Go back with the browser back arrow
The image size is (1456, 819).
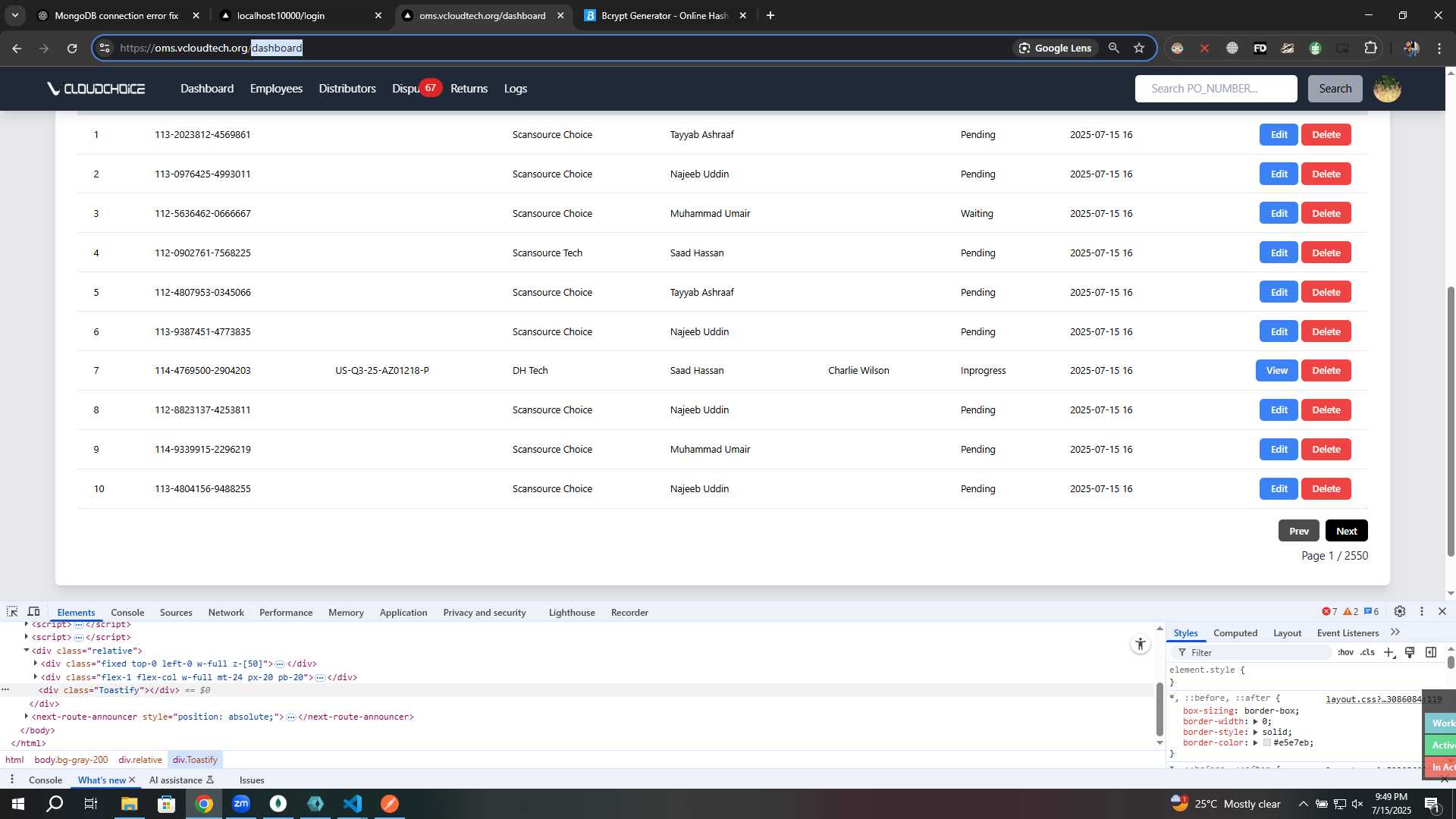[17, 48]
